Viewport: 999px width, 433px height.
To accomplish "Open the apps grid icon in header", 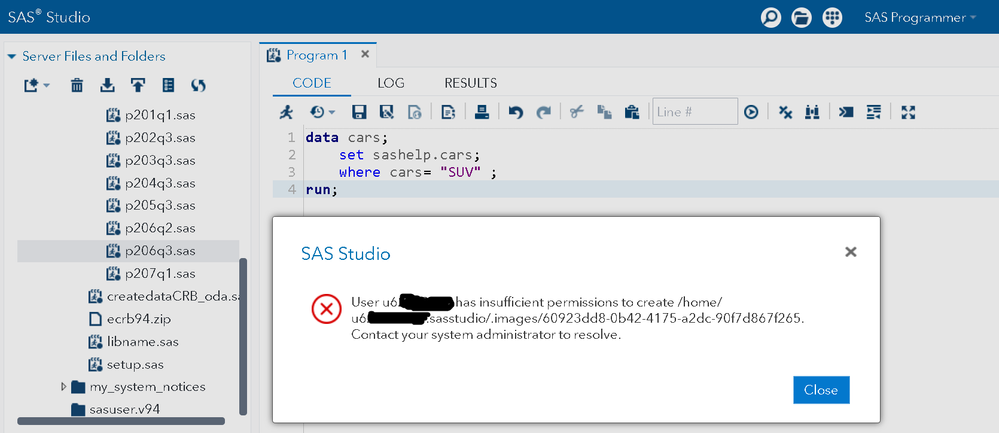I will click(832, 18).
